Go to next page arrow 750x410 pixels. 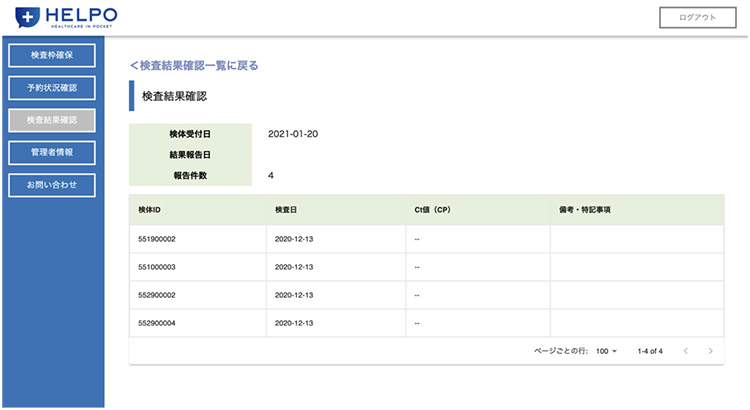click(710, 351)
